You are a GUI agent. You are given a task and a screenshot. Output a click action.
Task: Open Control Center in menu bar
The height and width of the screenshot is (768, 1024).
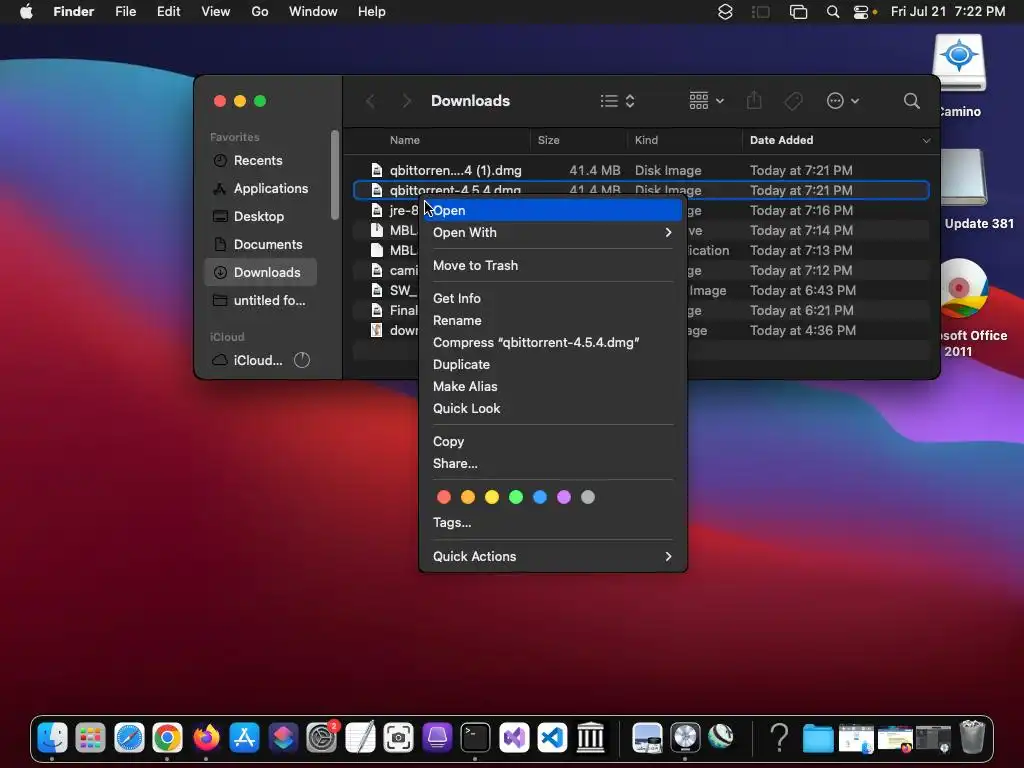point(861,12)
